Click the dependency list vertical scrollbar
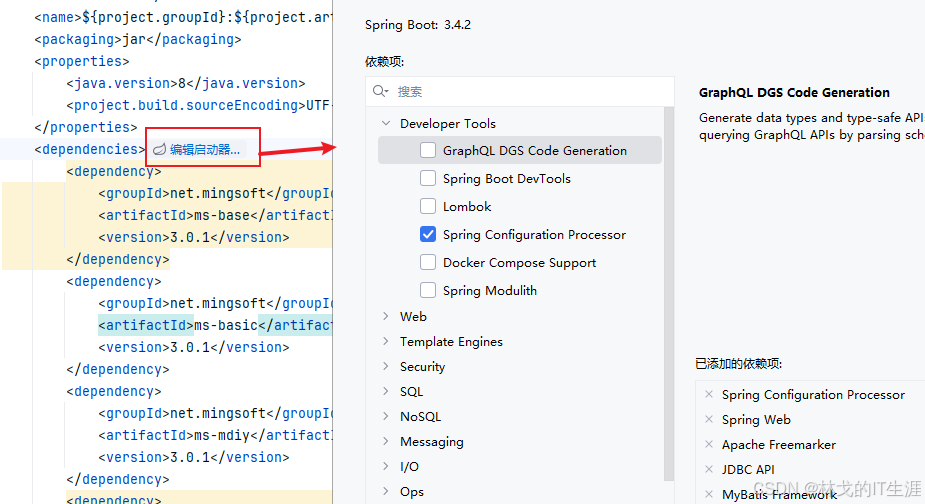 (668, 294)
